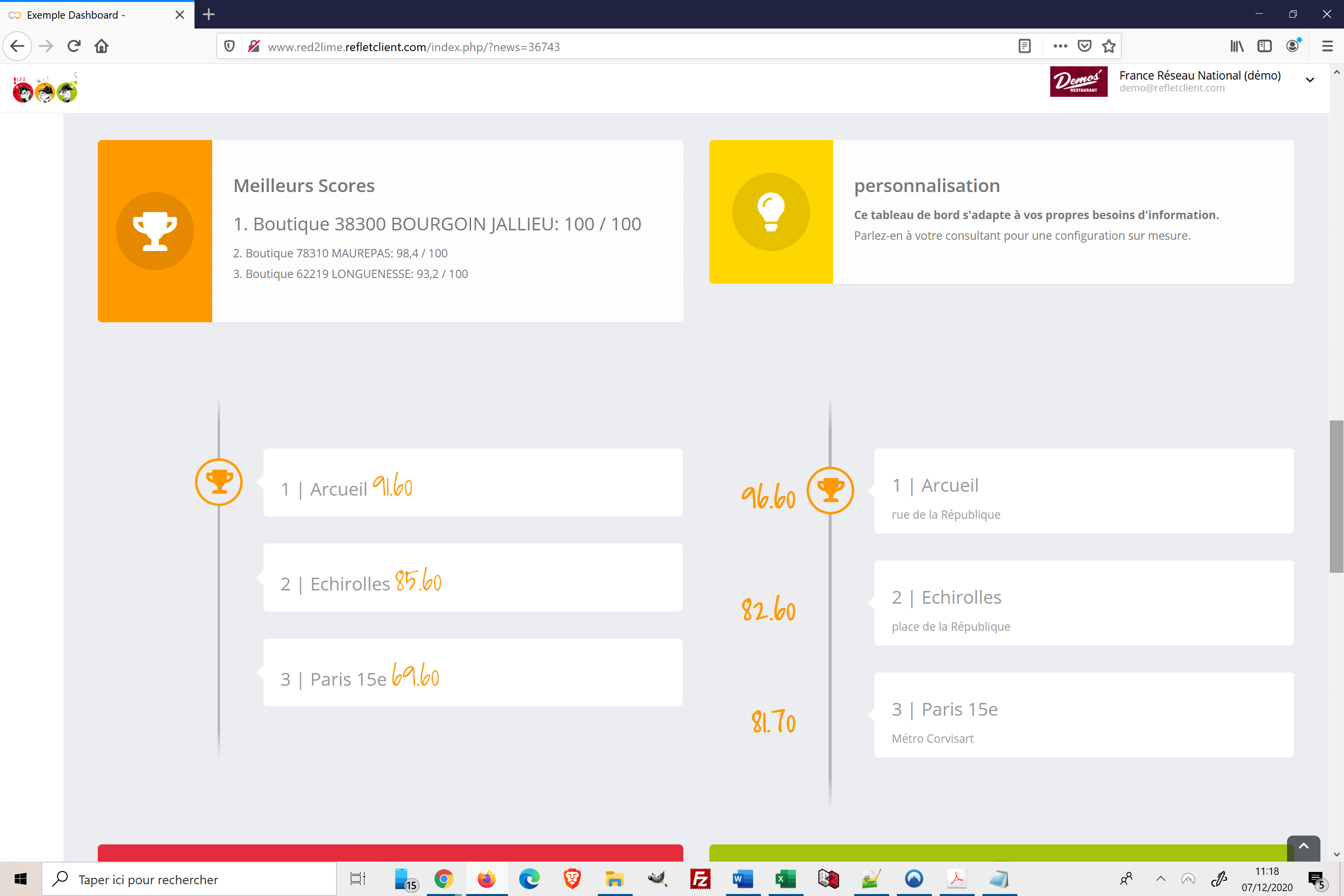Click the 1 | Arcueil rue de la République card
The image size is (1344, 896).
[x=1084, y=491]
